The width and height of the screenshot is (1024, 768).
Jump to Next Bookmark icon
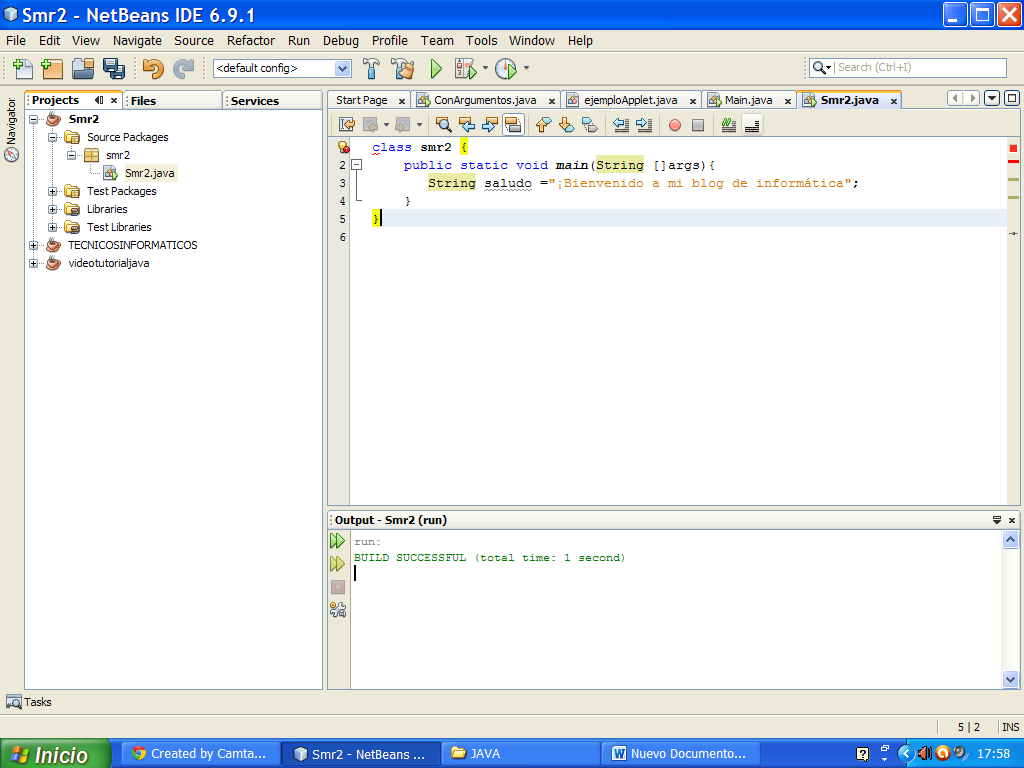(566, 125)
